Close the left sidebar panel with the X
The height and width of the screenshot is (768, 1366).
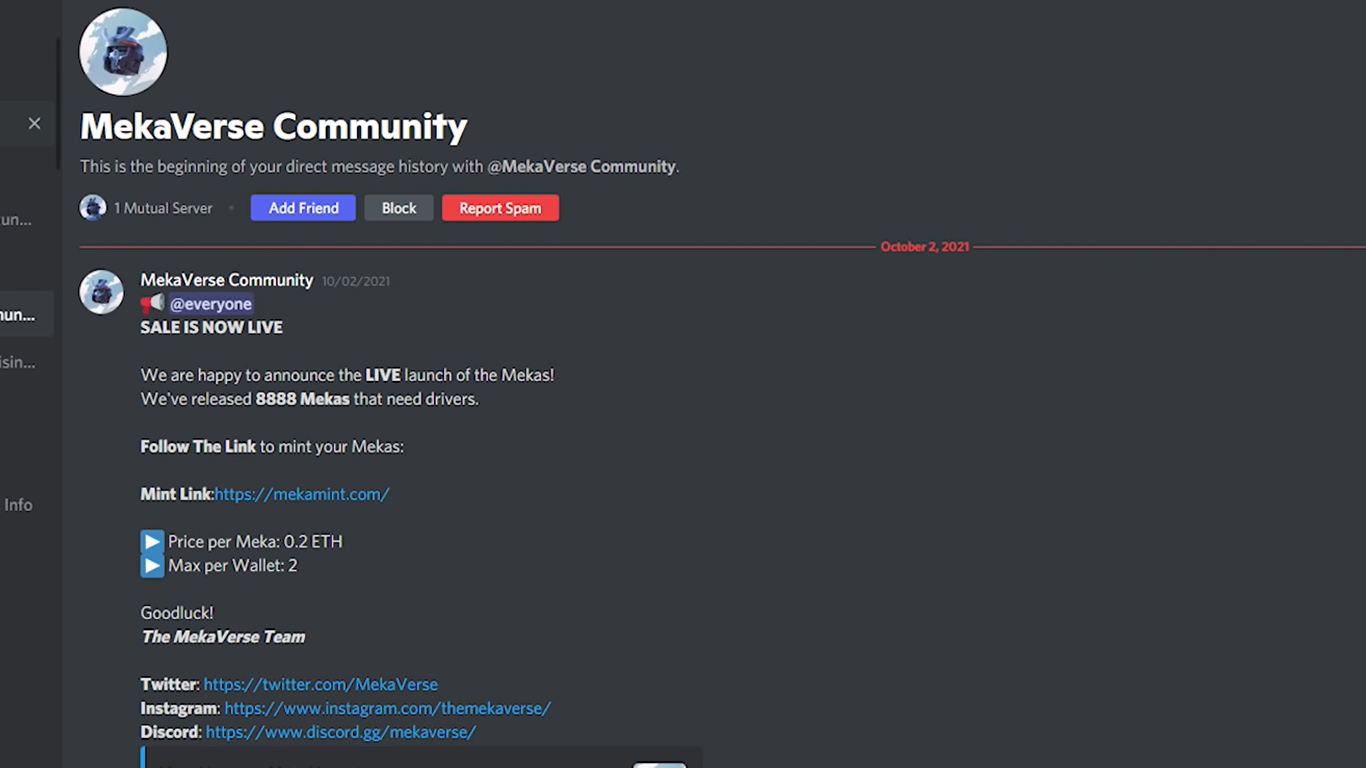[33, 122]
